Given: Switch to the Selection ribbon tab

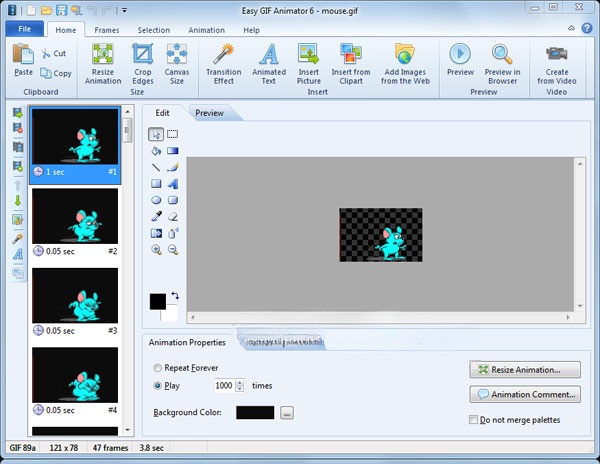Looking at the screenshot, I should [154, 30].
